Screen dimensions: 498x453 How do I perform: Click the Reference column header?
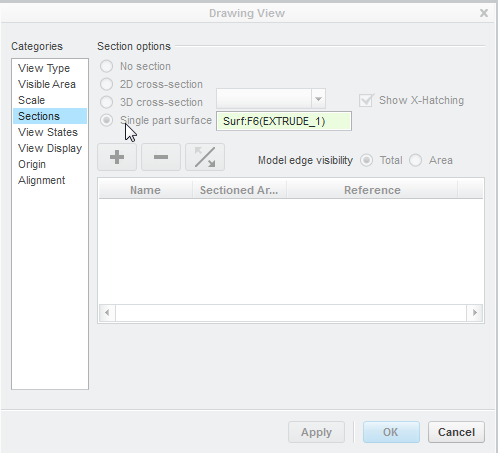pyautogui.click(x=372, y=190)
